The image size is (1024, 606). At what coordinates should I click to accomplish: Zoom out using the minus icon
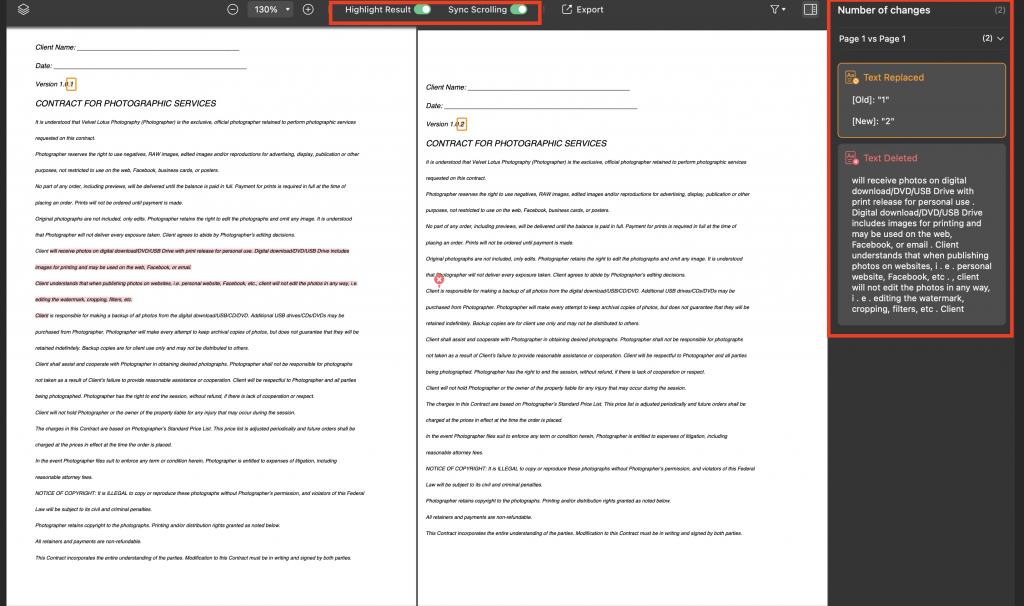tap(231, 9)
